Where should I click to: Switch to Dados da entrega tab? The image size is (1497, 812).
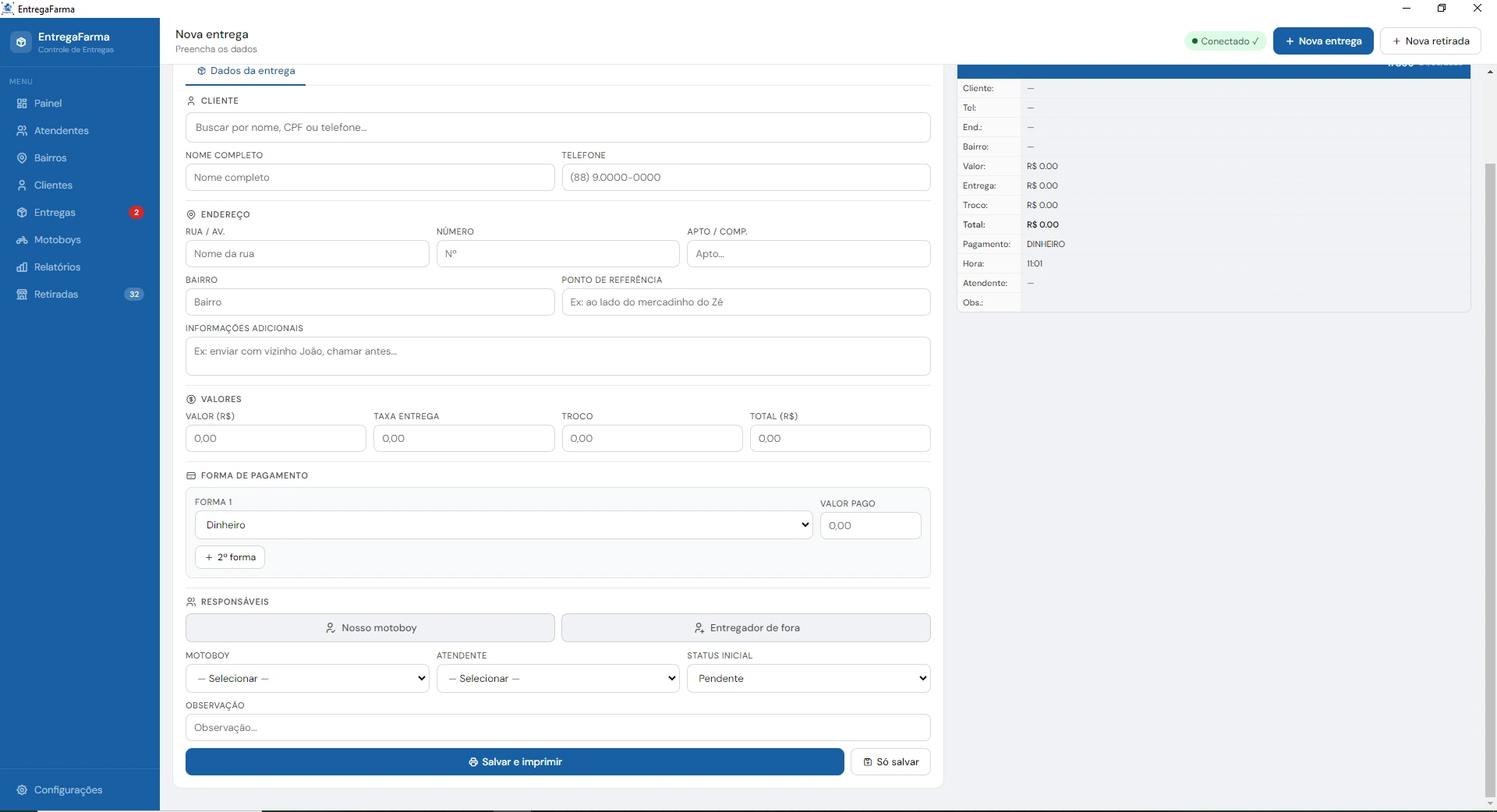(x=246, y=71)
